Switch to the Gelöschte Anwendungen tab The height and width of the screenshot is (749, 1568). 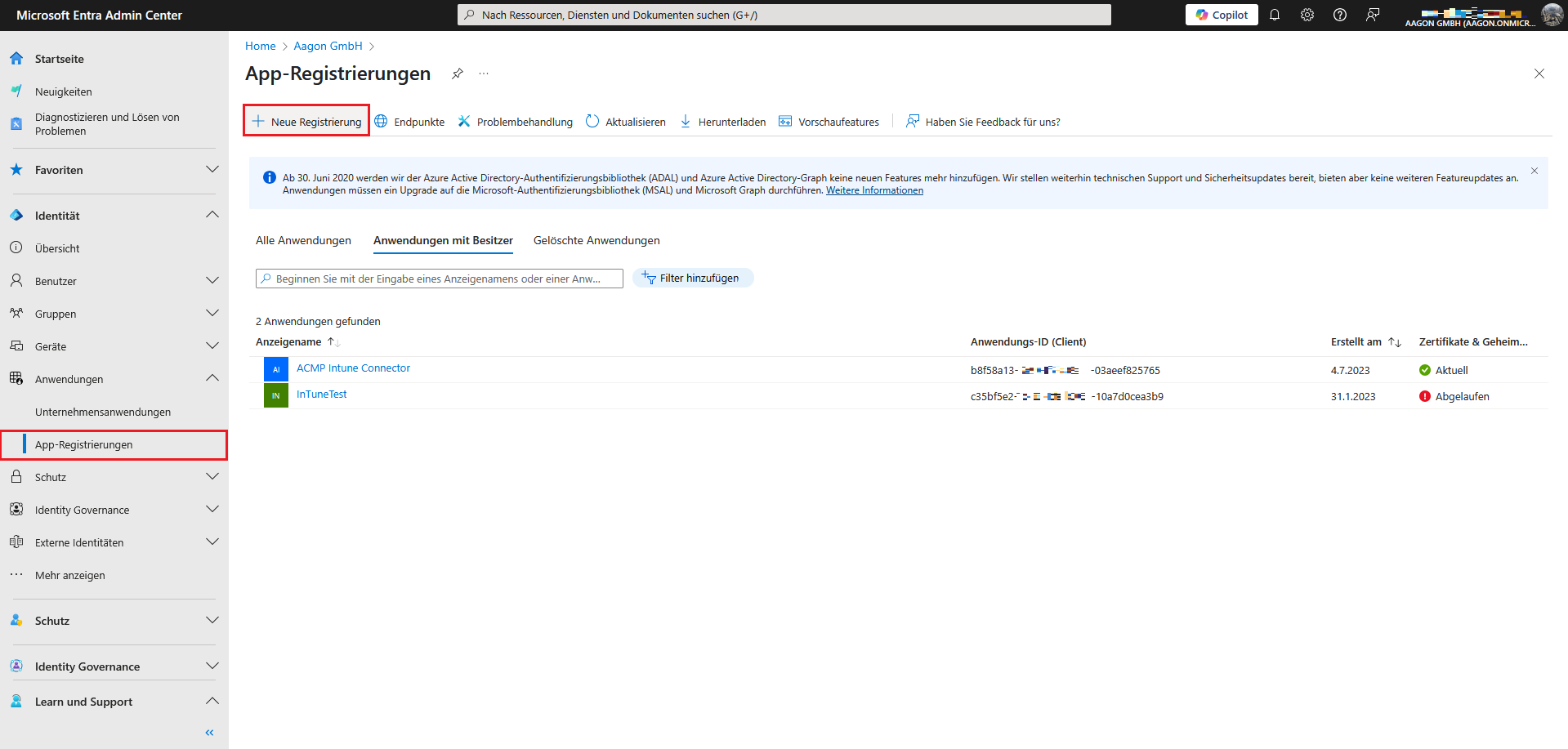point(596,240)
